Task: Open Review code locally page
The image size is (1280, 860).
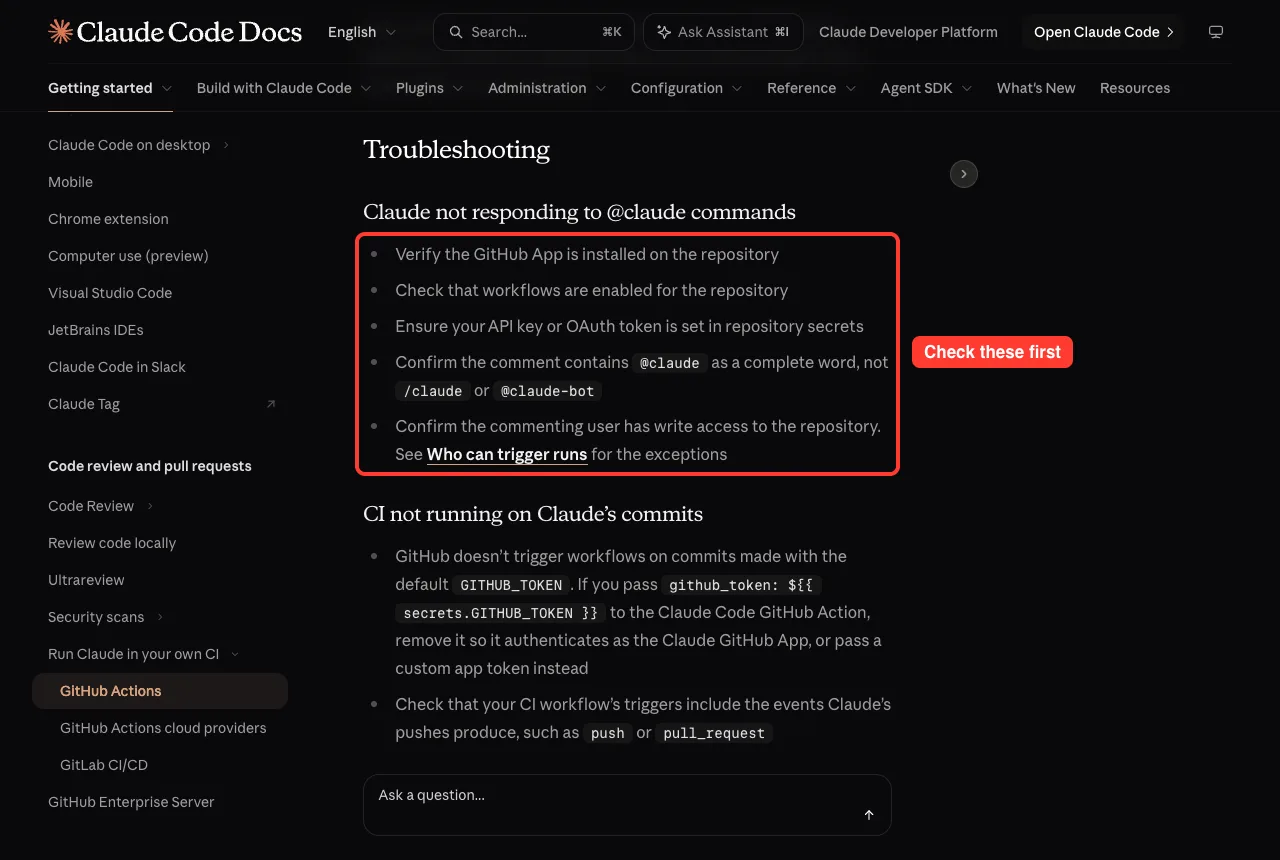Action: click(112, 543)
